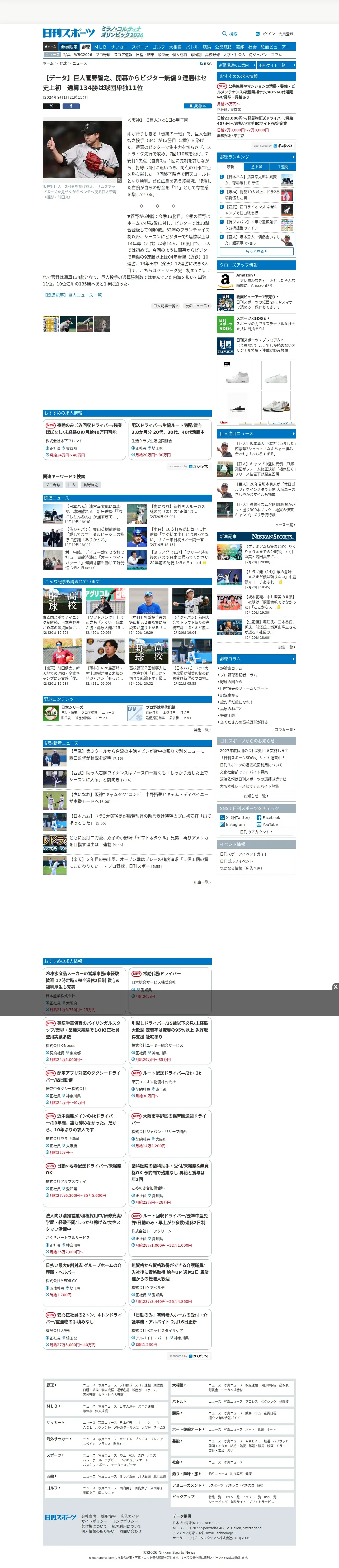
Task: Click the プロ野球 keyword tag
Action: point(53,485)
